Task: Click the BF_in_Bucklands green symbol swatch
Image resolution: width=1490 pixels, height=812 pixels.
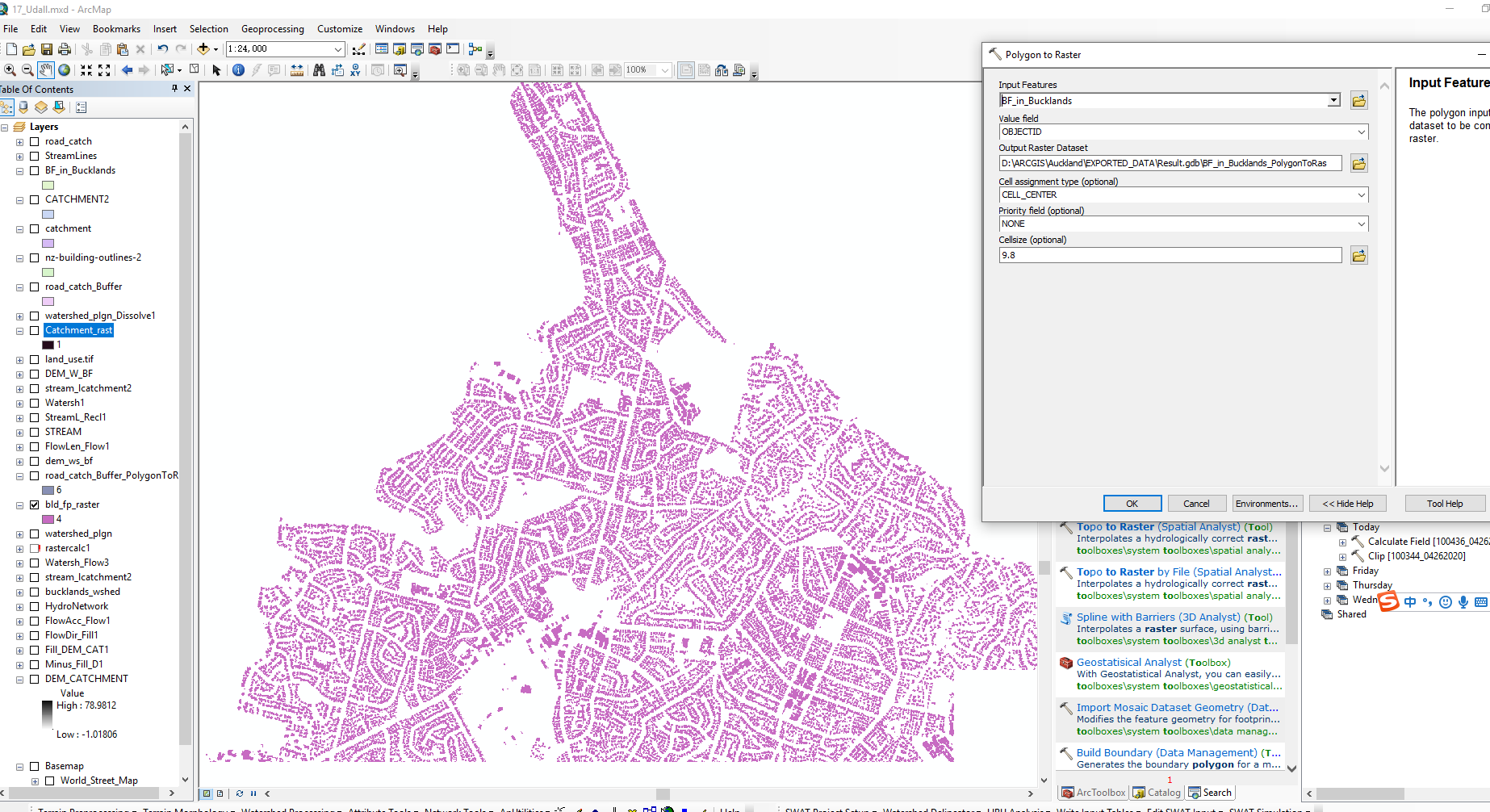Action: [x=48, y=185]
